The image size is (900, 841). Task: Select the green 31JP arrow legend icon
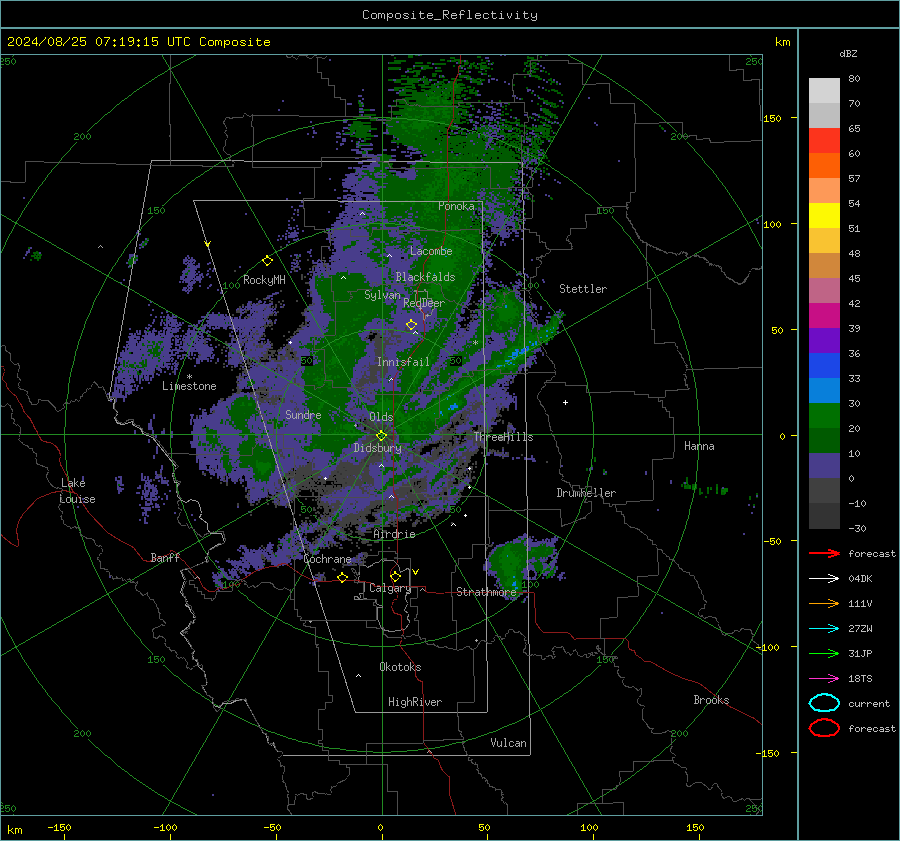(x=824, y=653)
